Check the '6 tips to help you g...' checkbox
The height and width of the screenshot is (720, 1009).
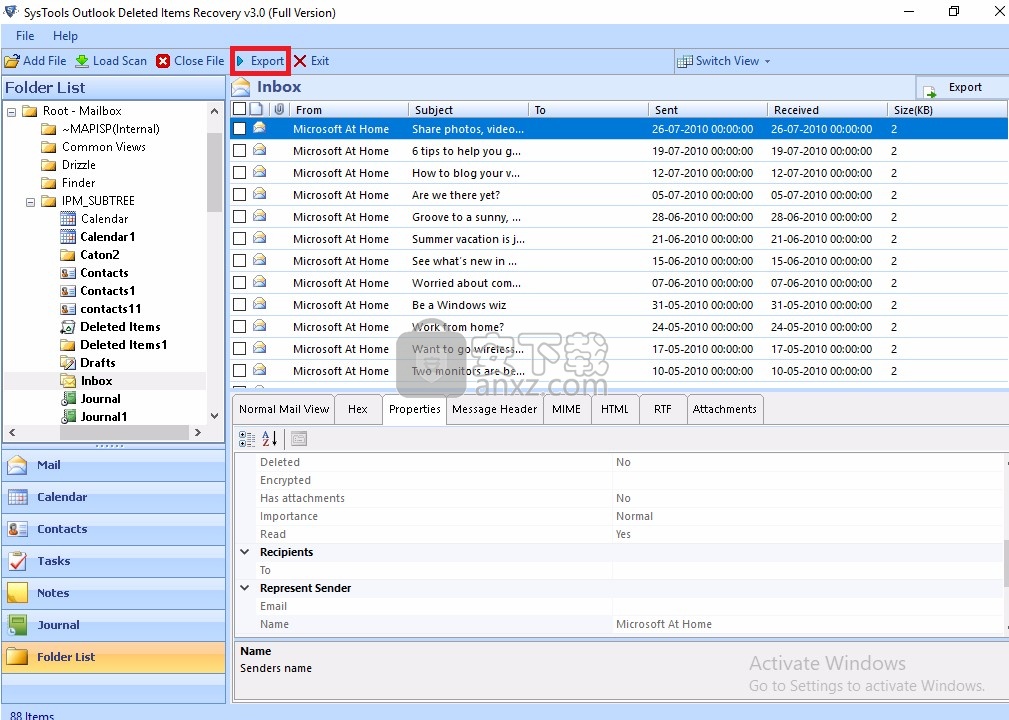239,151
